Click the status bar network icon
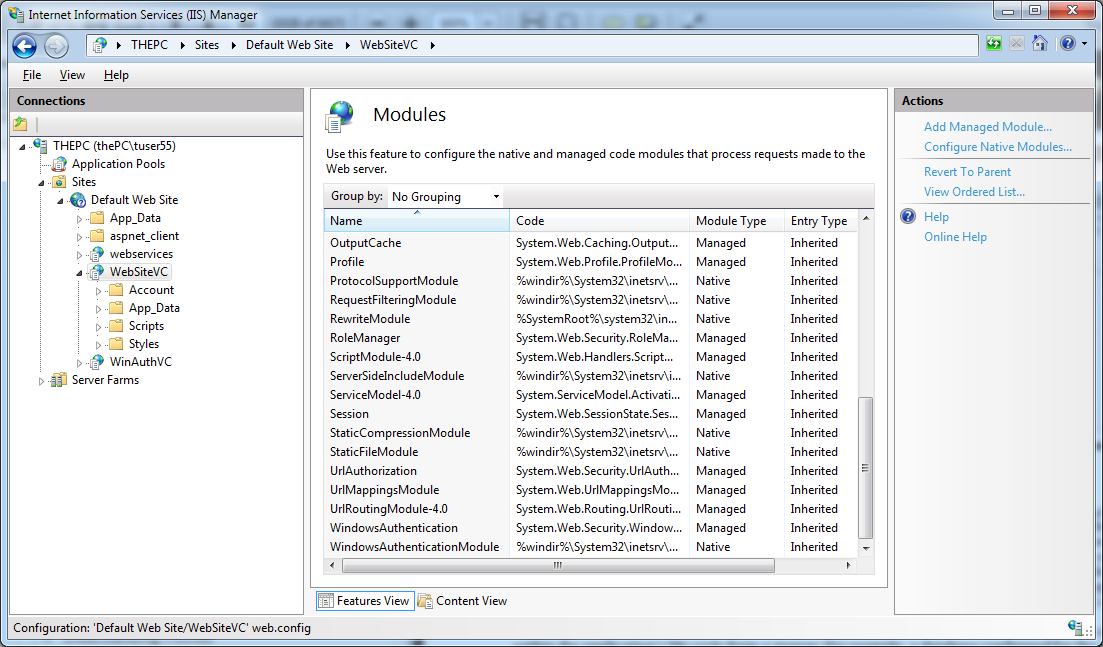The width and height of the screenshot is (1103, 647). tap(1076, 627)
